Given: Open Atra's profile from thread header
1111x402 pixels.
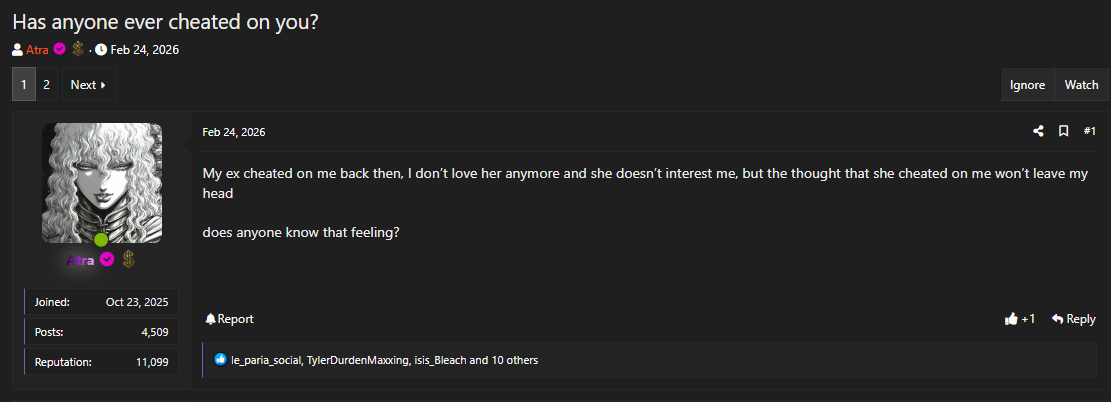Looking at the screenshot, I should coord(38,50).
